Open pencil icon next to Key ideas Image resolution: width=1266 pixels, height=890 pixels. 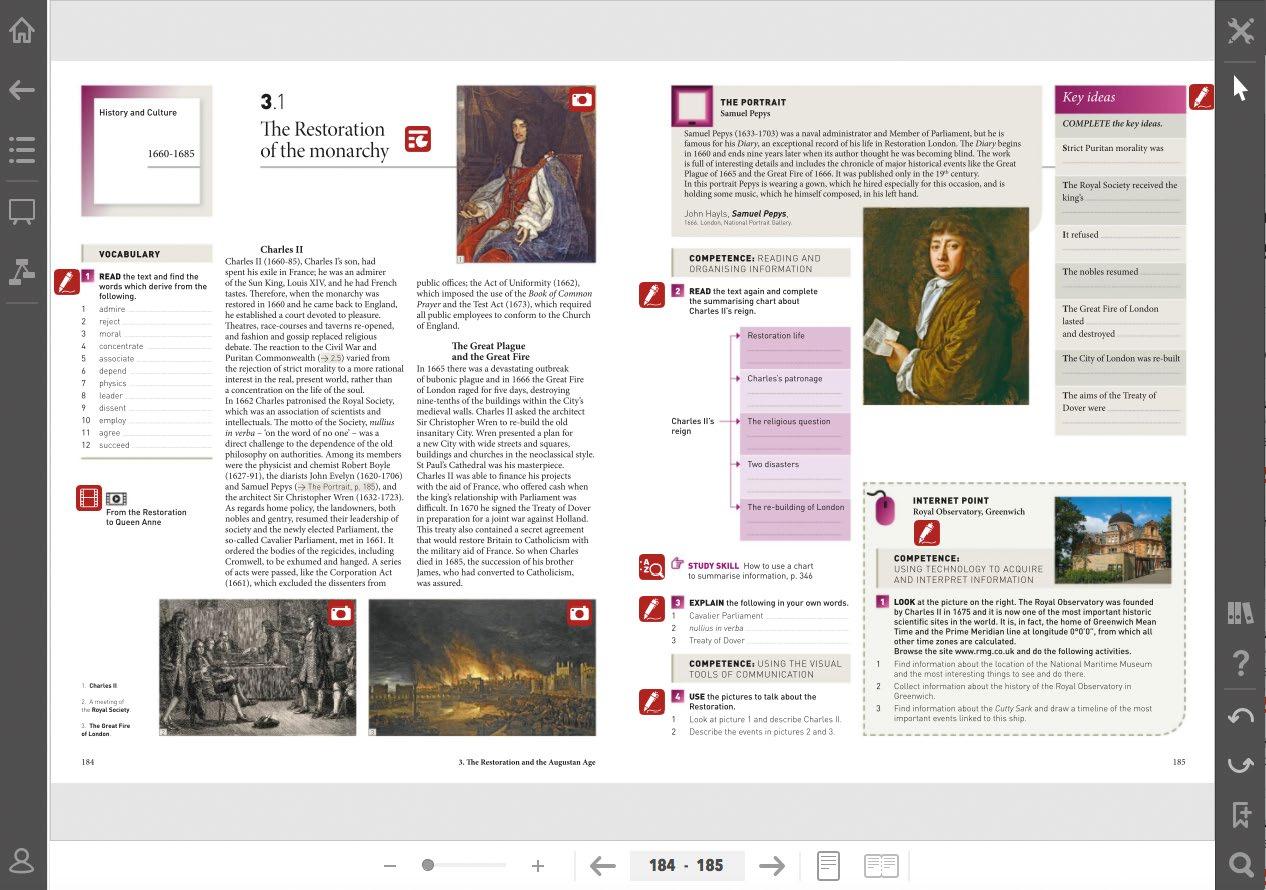[1201, 97]
